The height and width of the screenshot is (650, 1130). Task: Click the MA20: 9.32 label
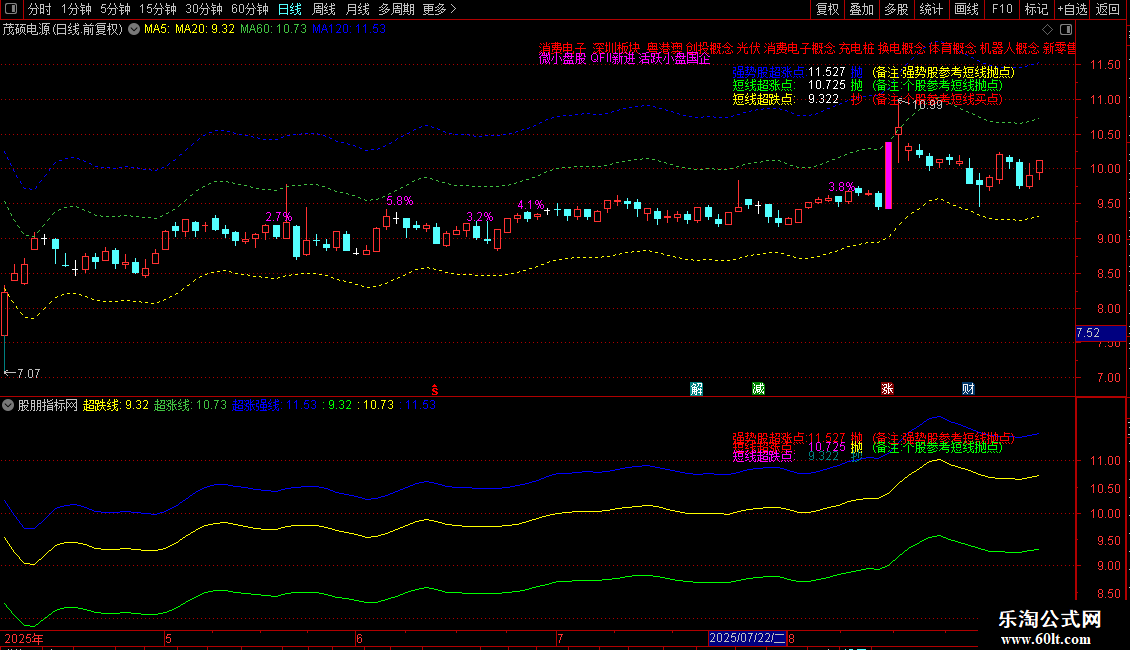205,29
